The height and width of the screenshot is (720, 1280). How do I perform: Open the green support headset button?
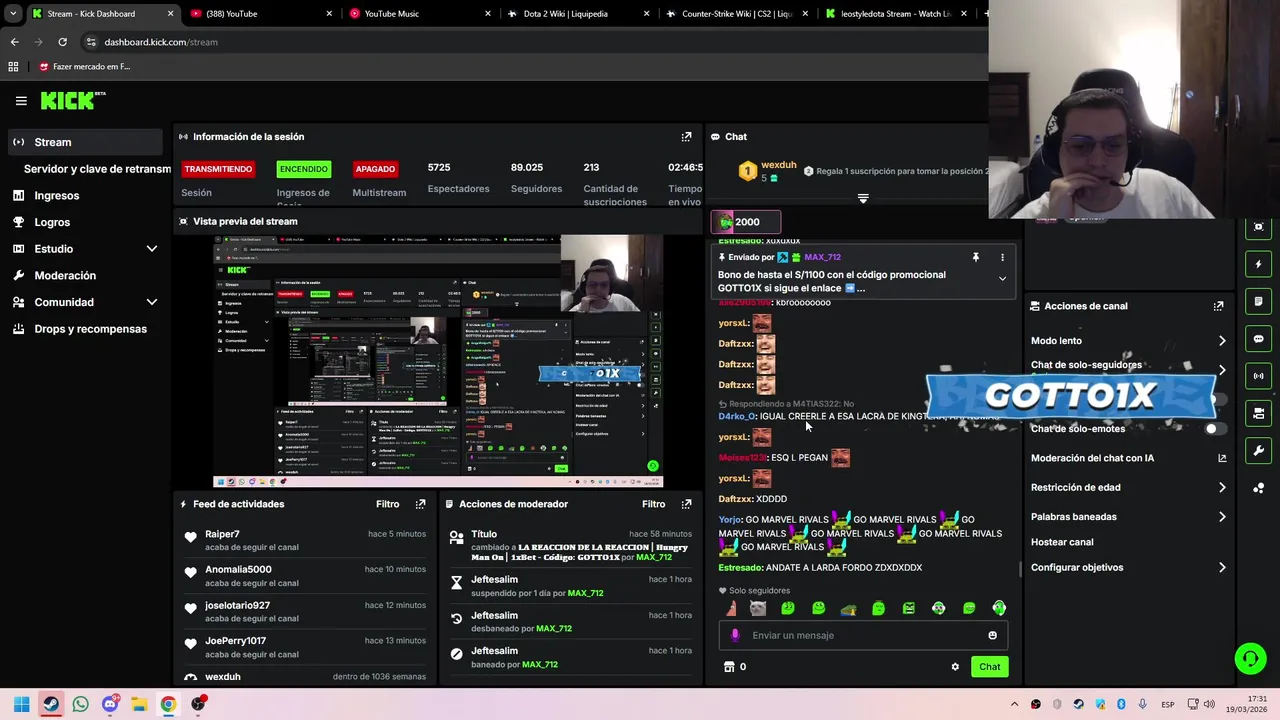(1250, 658)
